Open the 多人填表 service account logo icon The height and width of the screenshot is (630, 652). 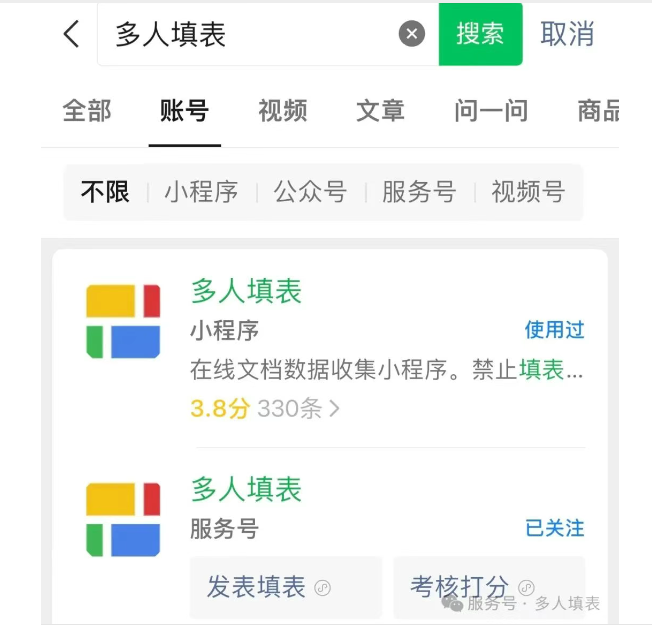coord(123,519)
